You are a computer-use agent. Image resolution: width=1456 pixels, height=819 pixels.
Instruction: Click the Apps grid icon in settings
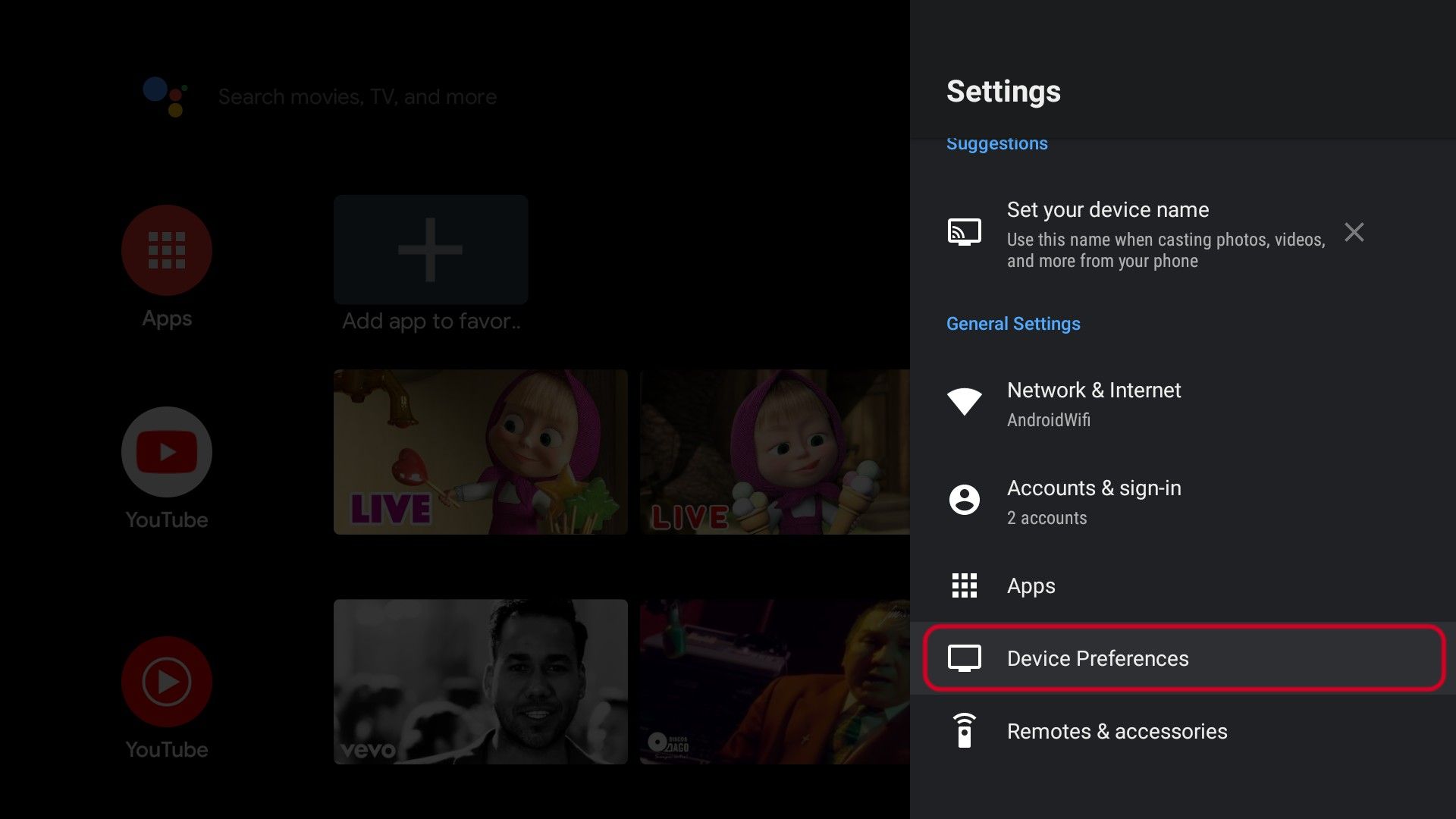pos(963,586)
